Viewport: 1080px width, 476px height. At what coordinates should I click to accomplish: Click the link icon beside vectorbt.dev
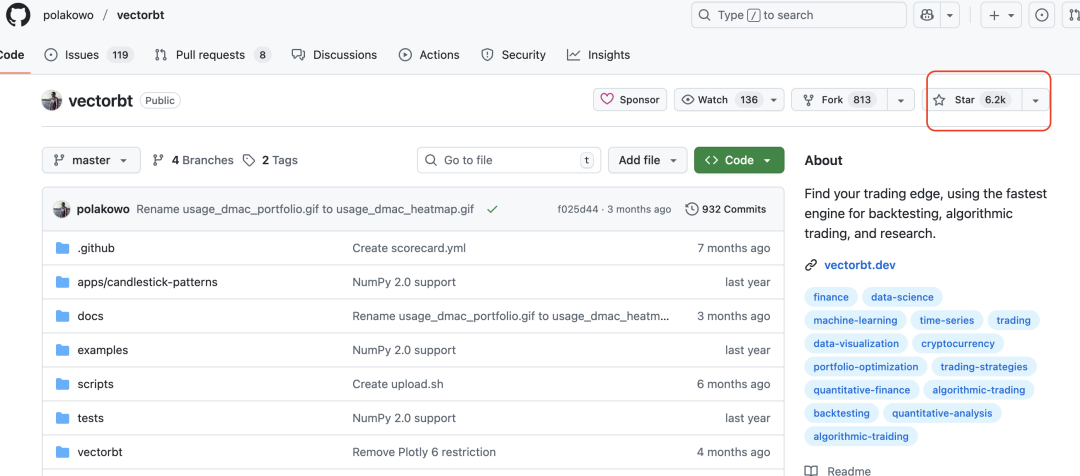pos(811,265)
